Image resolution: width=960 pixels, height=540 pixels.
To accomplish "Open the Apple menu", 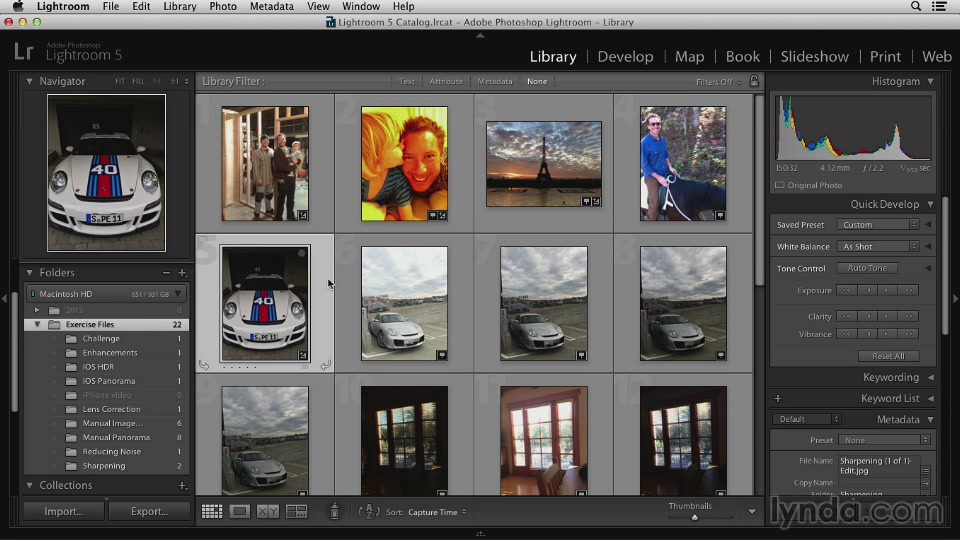I will click(18, 6).
